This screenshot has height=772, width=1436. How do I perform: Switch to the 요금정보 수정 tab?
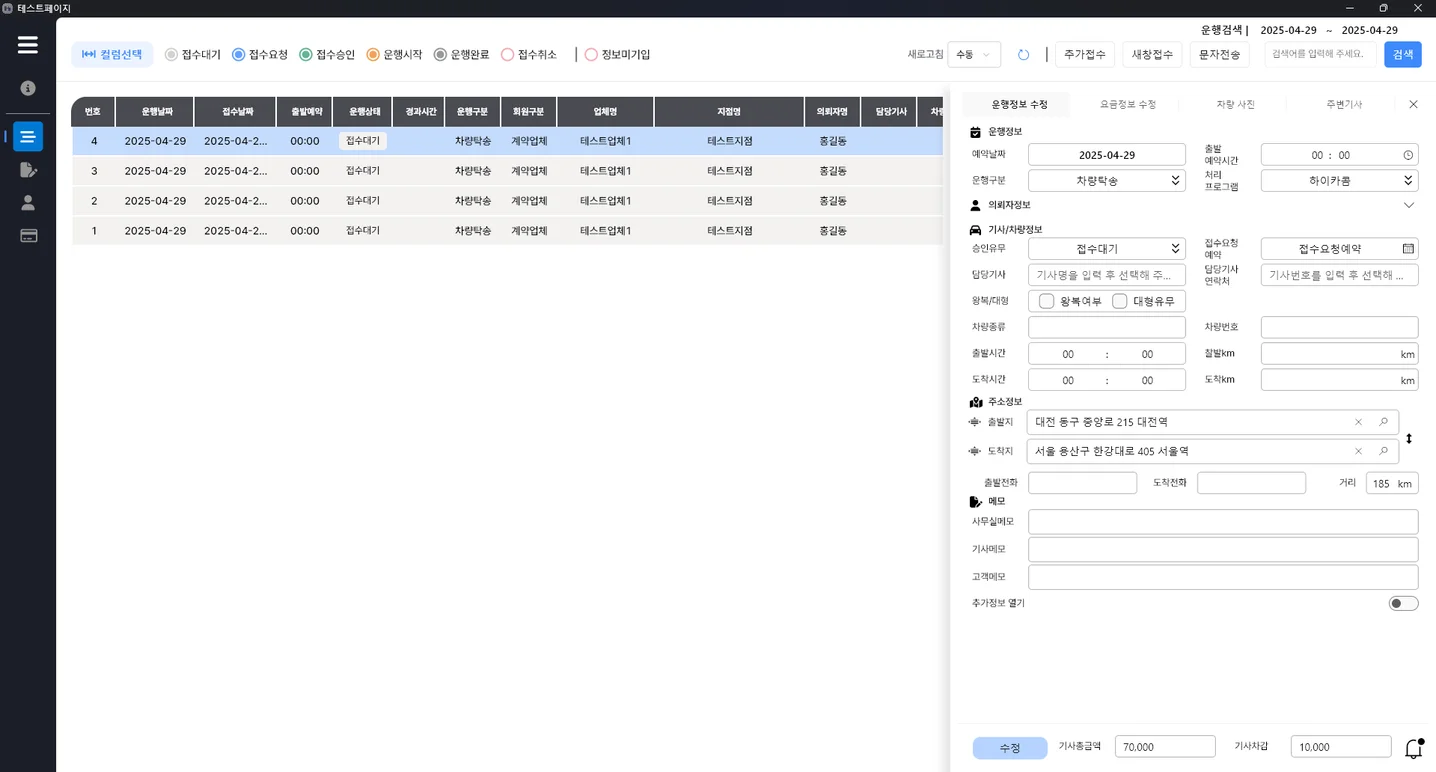1127,104
